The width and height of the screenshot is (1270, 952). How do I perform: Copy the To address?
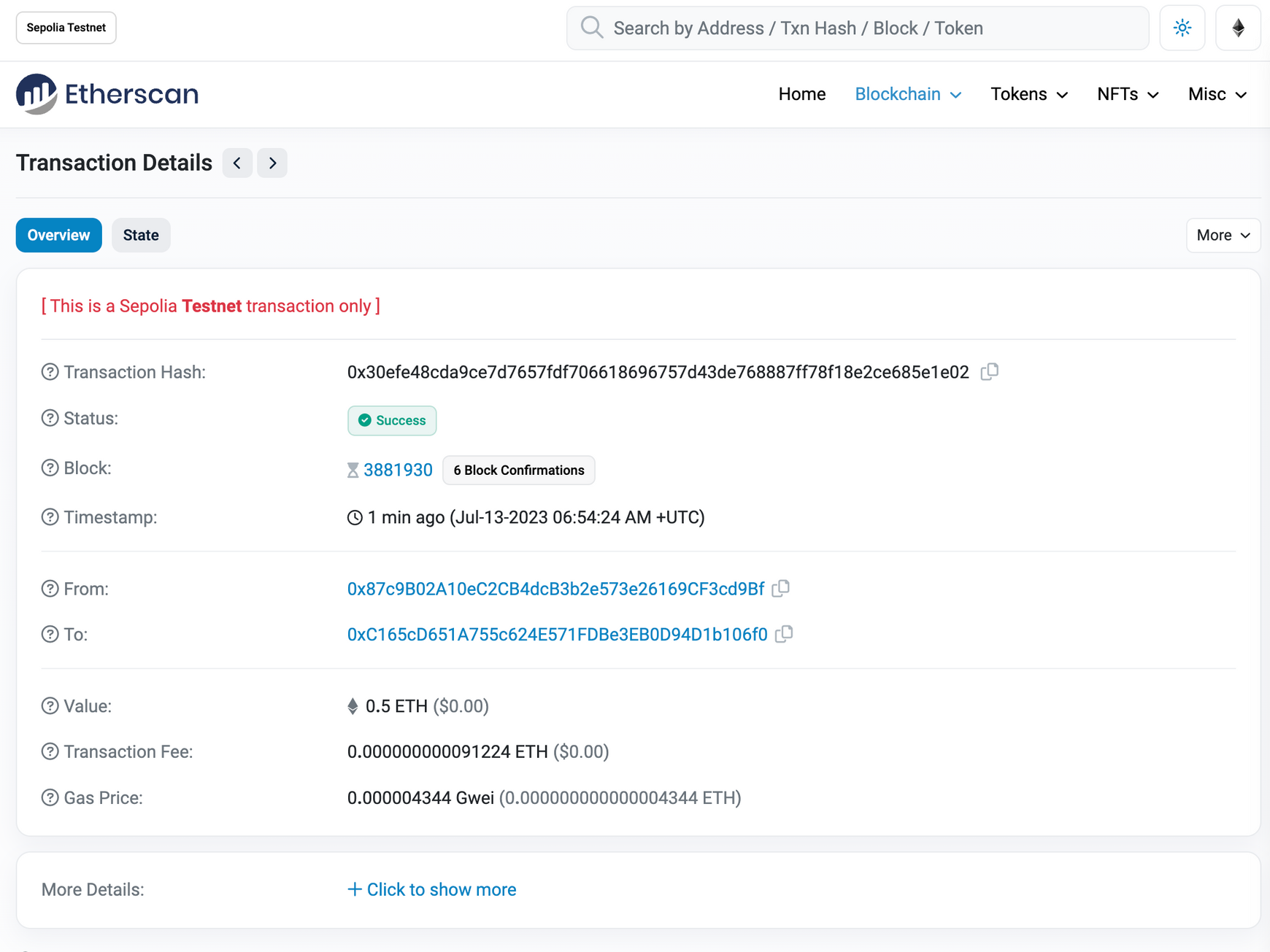tap(784, 634)
